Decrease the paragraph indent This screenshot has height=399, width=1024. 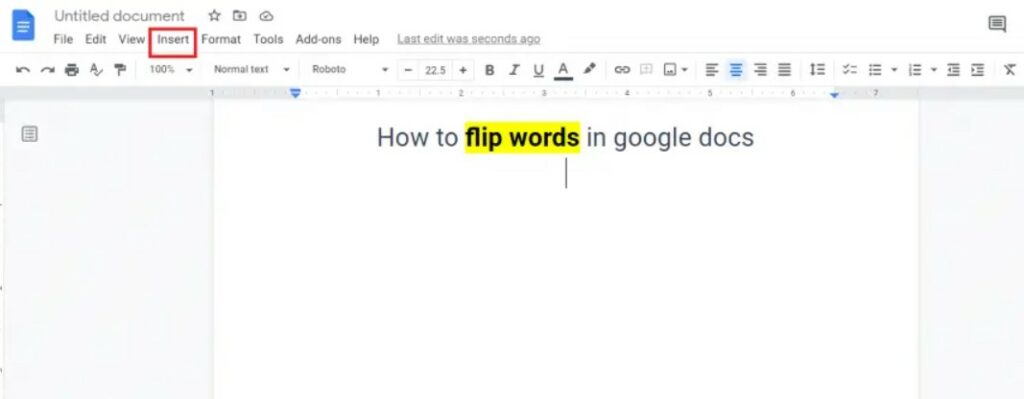(953, 70)
